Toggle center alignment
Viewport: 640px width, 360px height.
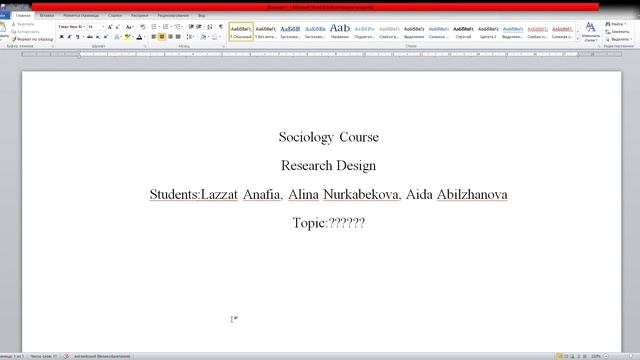coord(162,37)
